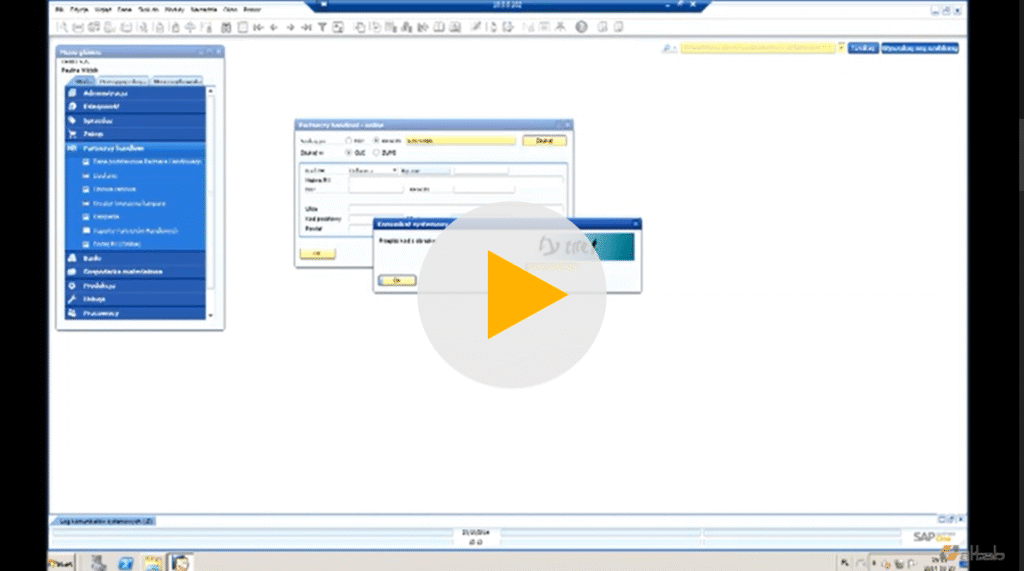The image size is (1024, 571).
Task: Switch to the third tab of the main menu
Action: point(177,82)
